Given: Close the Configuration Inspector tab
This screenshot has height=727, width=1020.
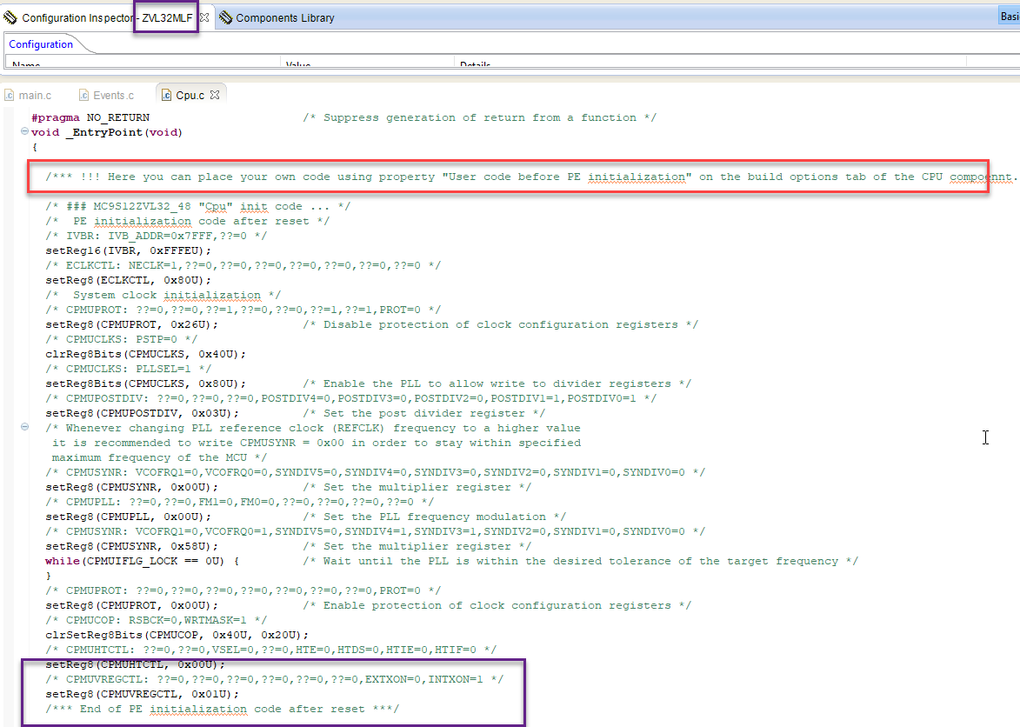Looking at the screenshot, I should pos(204,18).
